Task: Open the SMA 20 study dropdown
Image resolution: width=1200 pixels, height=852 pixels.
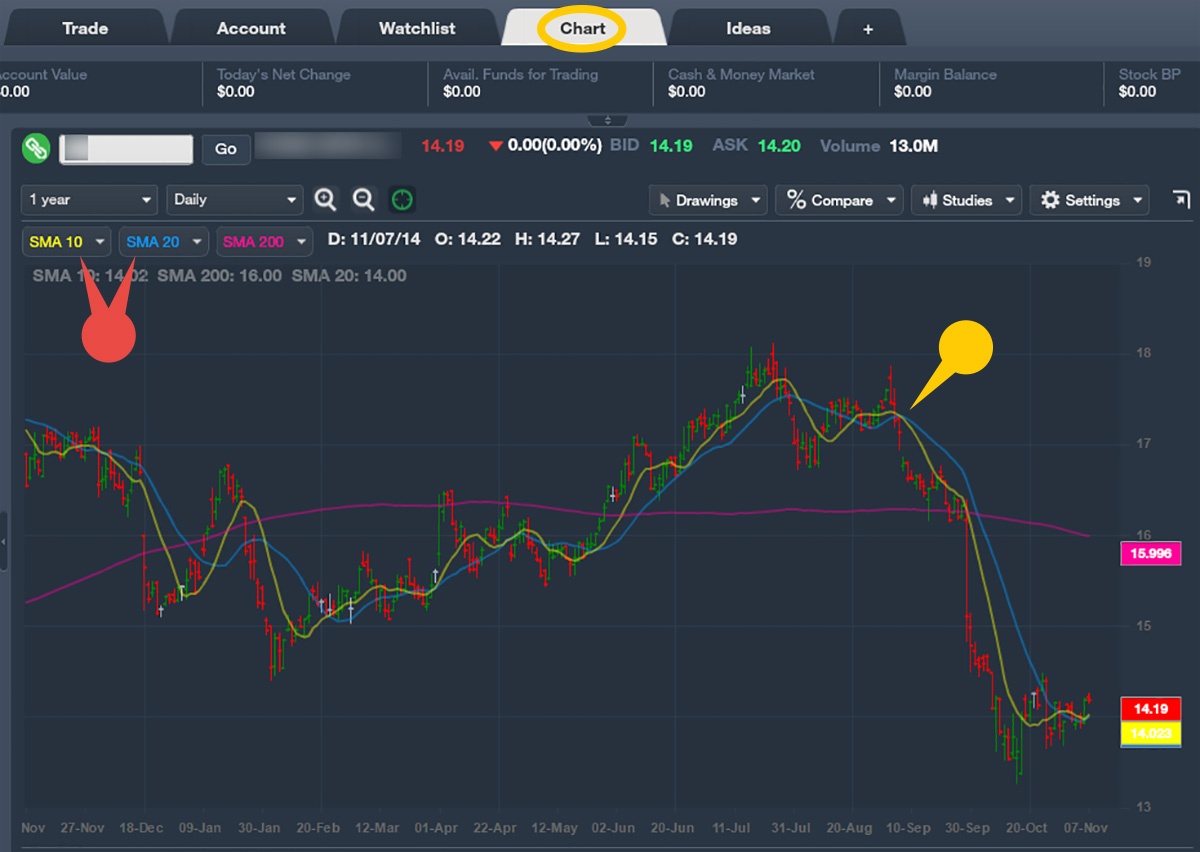Action: (x=163, y=242)
